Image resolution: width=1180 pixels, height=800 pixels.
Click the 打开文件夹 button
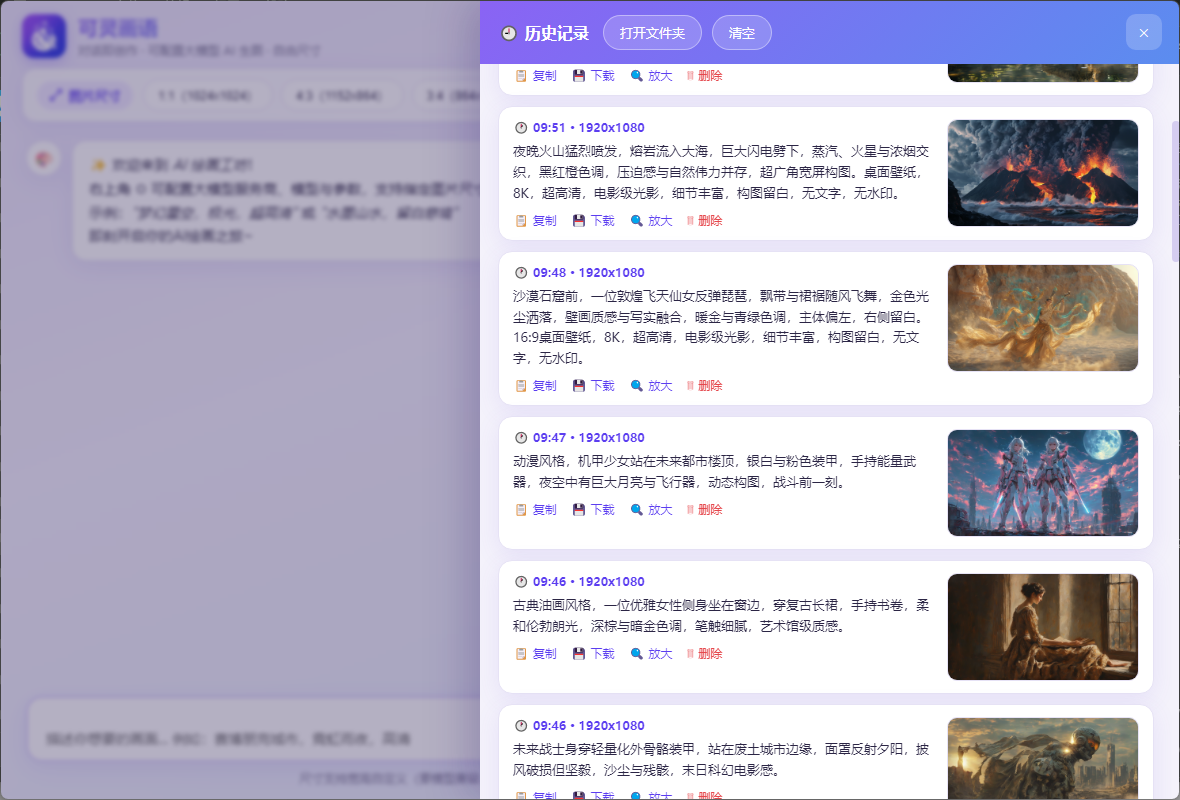point(652,33)
